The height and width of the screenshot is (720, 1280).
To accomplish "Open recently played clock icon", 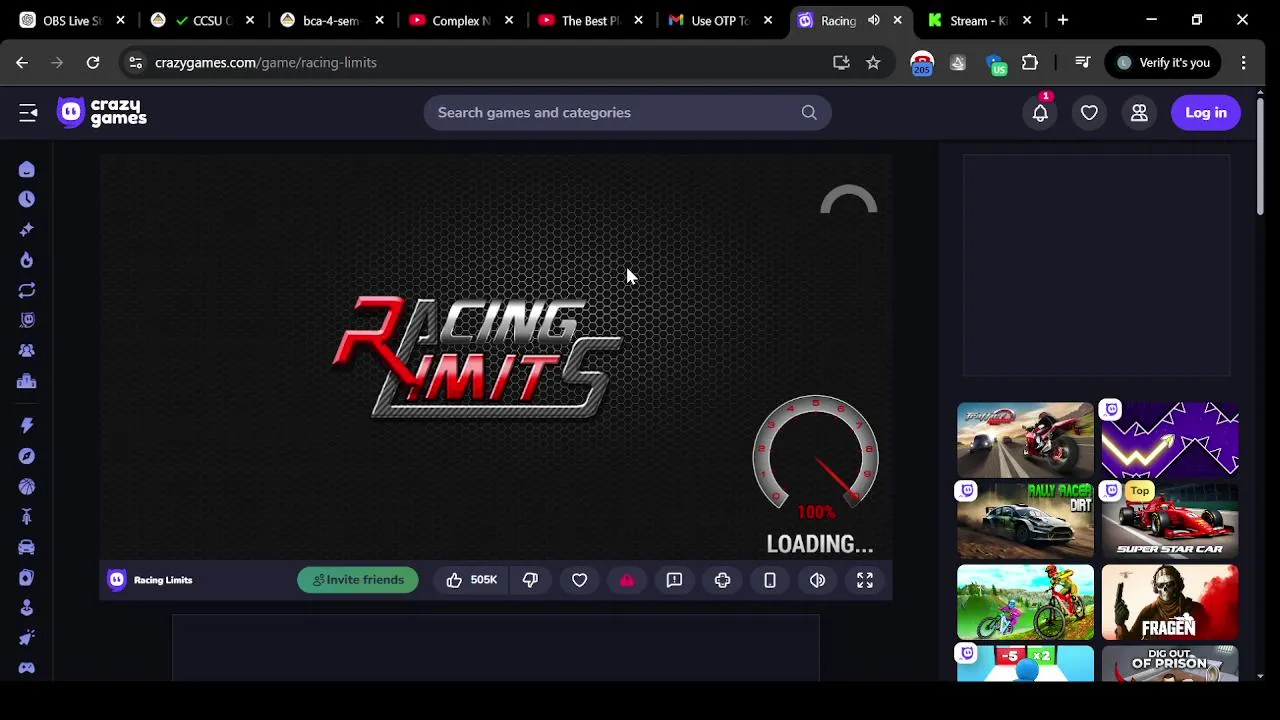I will pos(27,199).
